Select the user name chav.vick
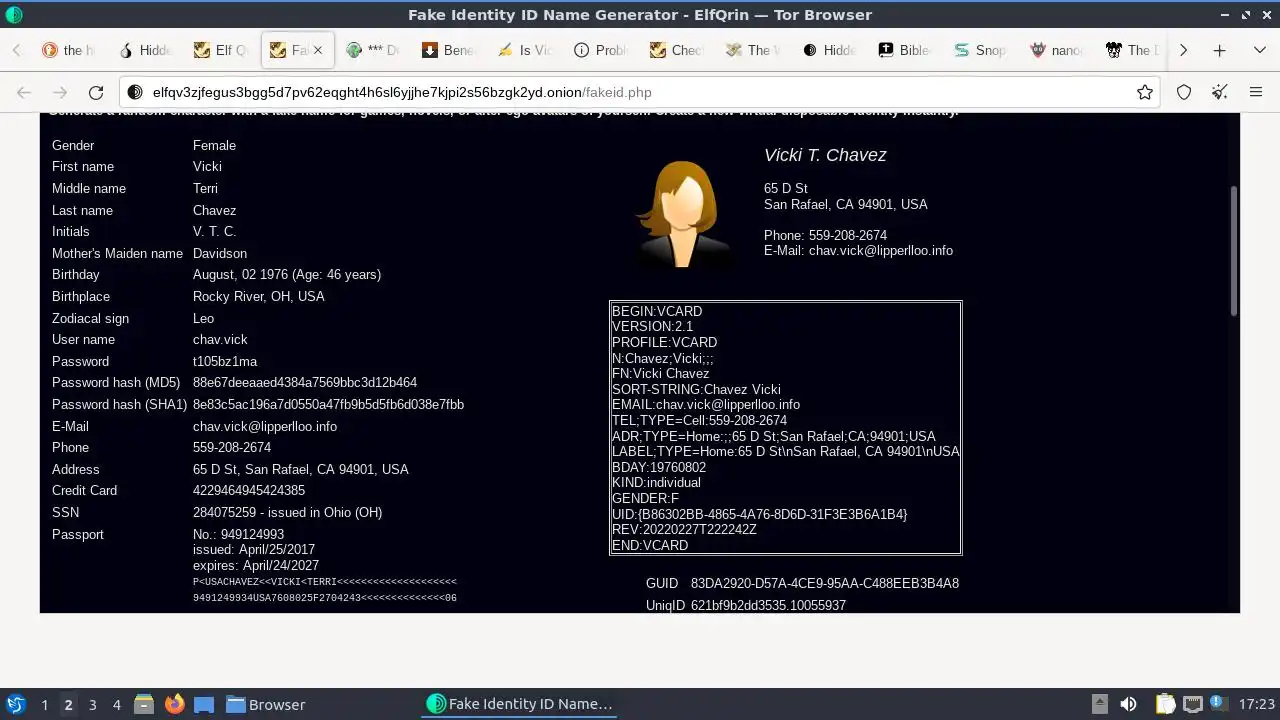Screen dimensions: 1280x720 (x=220, y=340)
